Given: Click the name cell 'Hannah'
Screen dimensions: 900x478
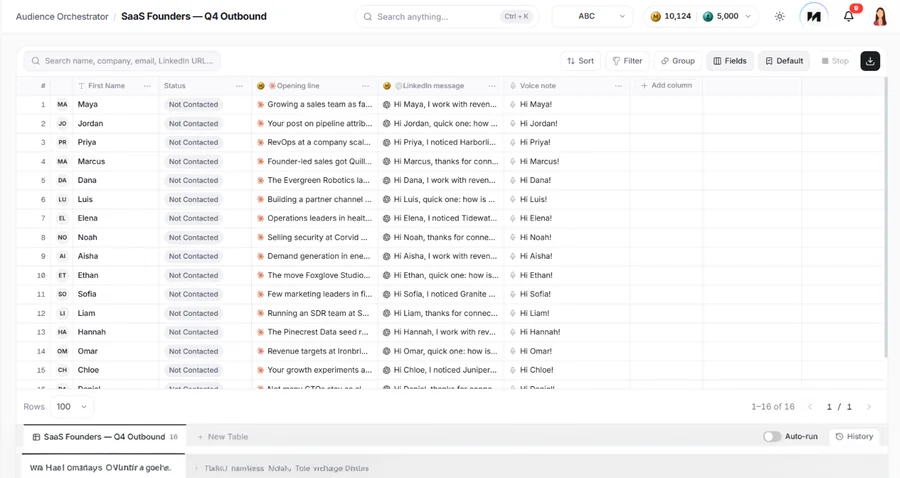Looking at the screenshot, I should click(x=116, y=332).
